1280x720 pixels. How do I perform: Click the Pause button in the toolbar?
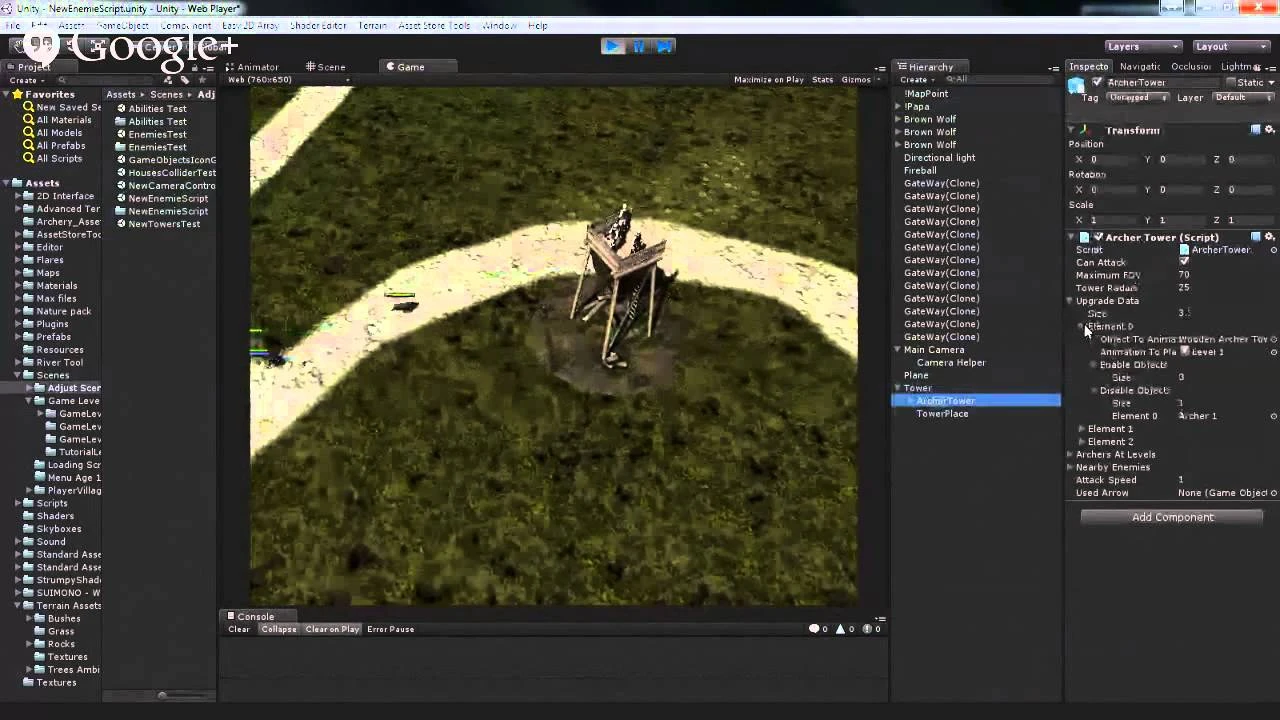click(639, 46)
